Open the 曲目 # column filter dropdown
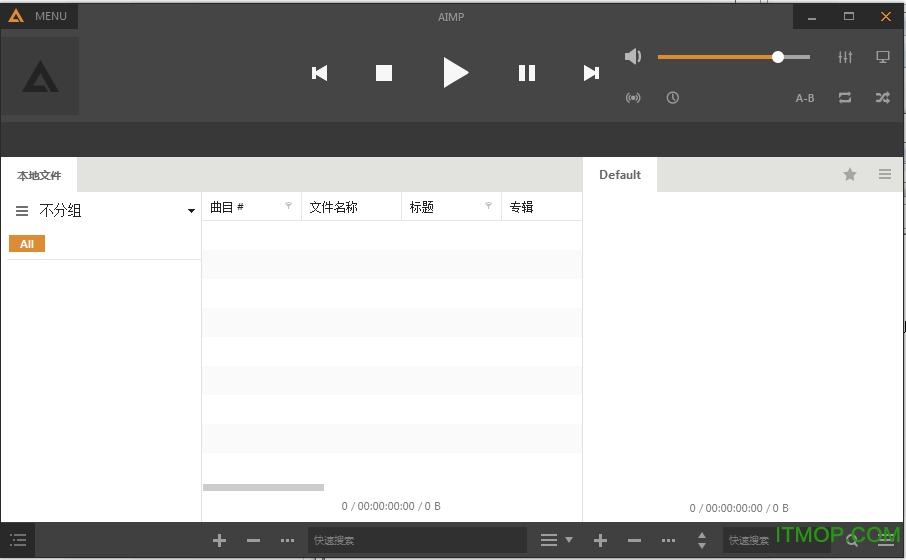This screenshot has width=906, height=560. [x=289, y=206]
